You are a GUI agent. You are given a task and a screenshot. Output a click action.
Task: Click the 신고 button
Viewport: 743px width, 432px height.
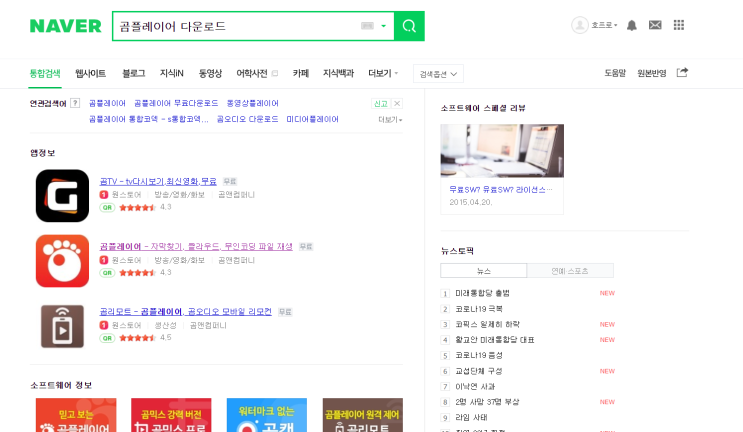pos(381,103)
